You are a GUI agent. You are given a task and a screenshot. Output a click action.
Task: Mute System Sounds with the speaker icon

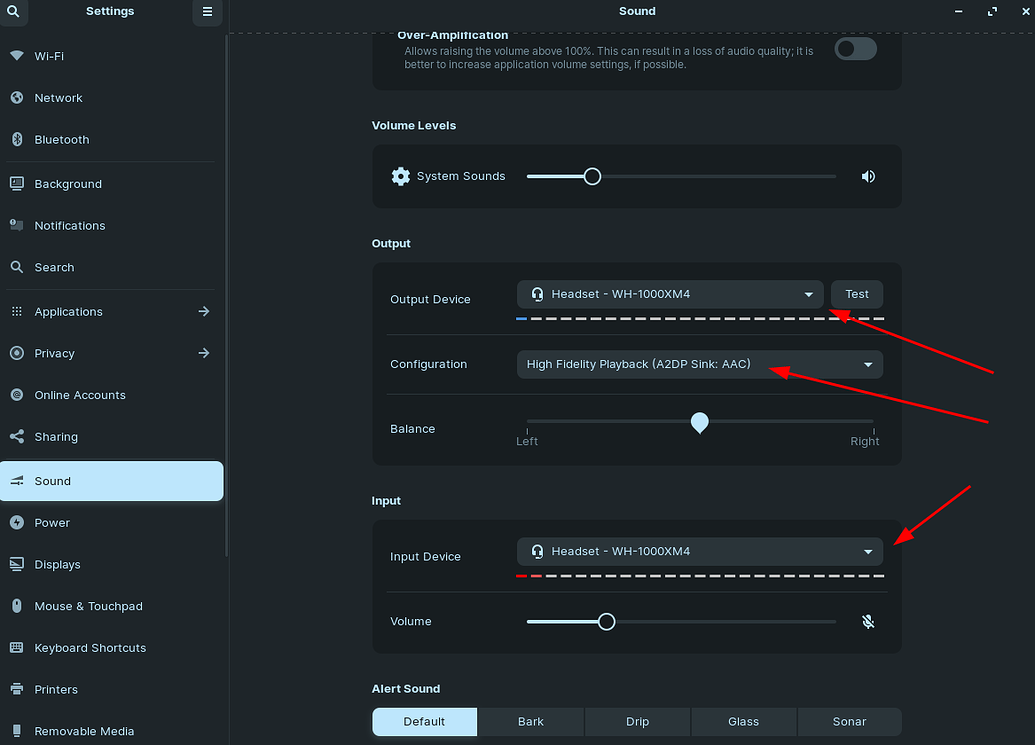(868, 176)
